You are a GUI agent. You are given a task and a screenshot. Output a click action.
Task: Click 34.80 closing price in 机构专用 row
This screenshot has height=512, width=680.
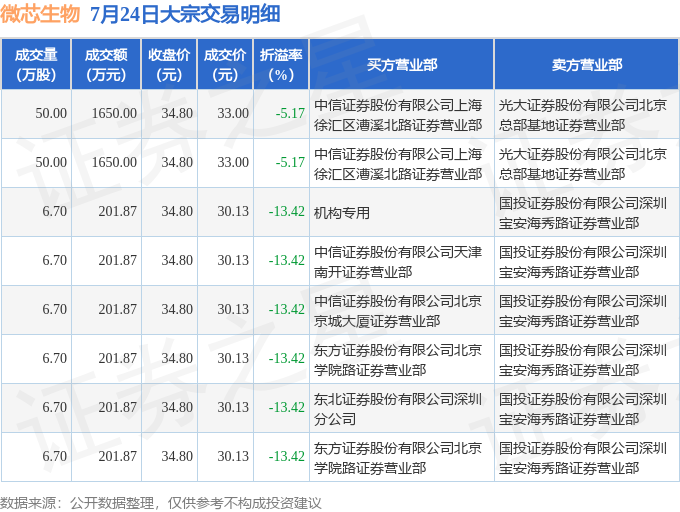pyautogui.click(x=177, y=212)
